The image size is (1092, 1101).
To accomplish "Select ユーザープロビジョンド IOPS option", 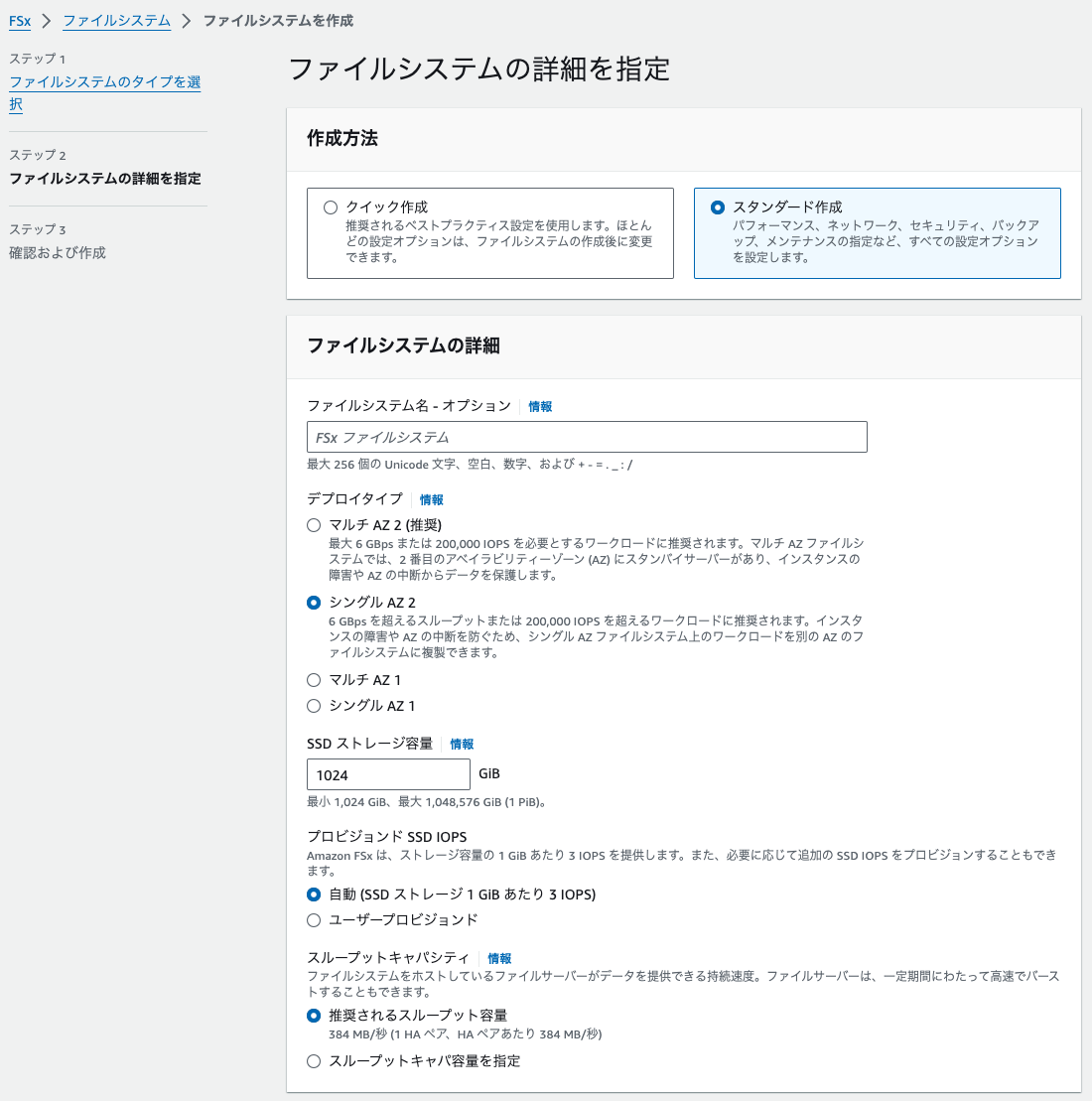I will 314,920.
